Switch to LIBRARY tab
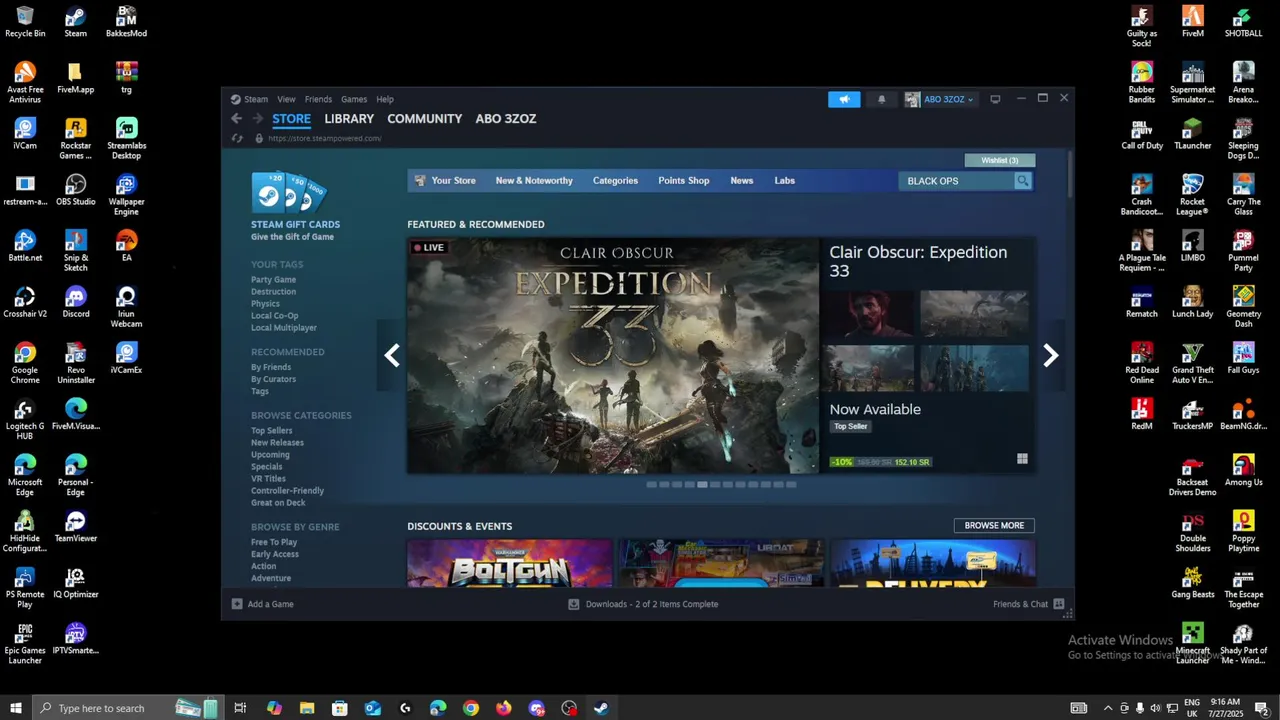 tap(349, 118)
